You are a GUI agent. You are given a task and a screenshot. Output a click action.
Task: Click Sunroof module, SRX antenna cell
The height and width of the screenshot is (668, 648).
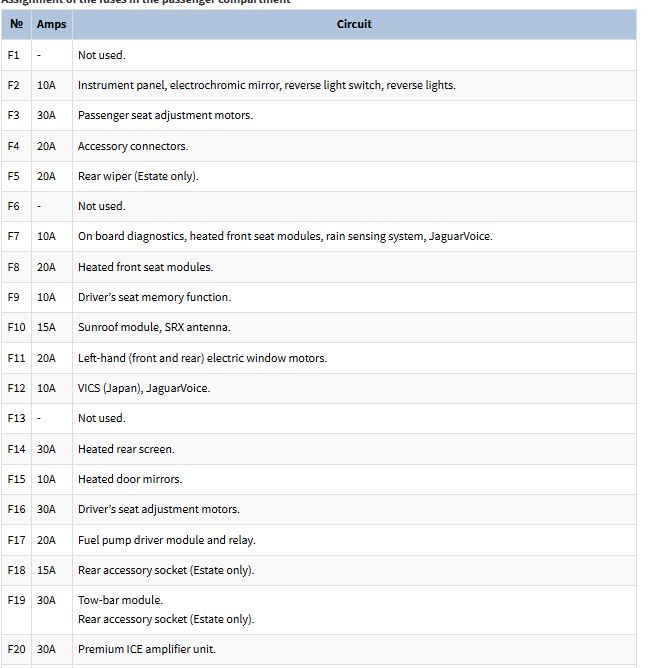pos(154,327)
